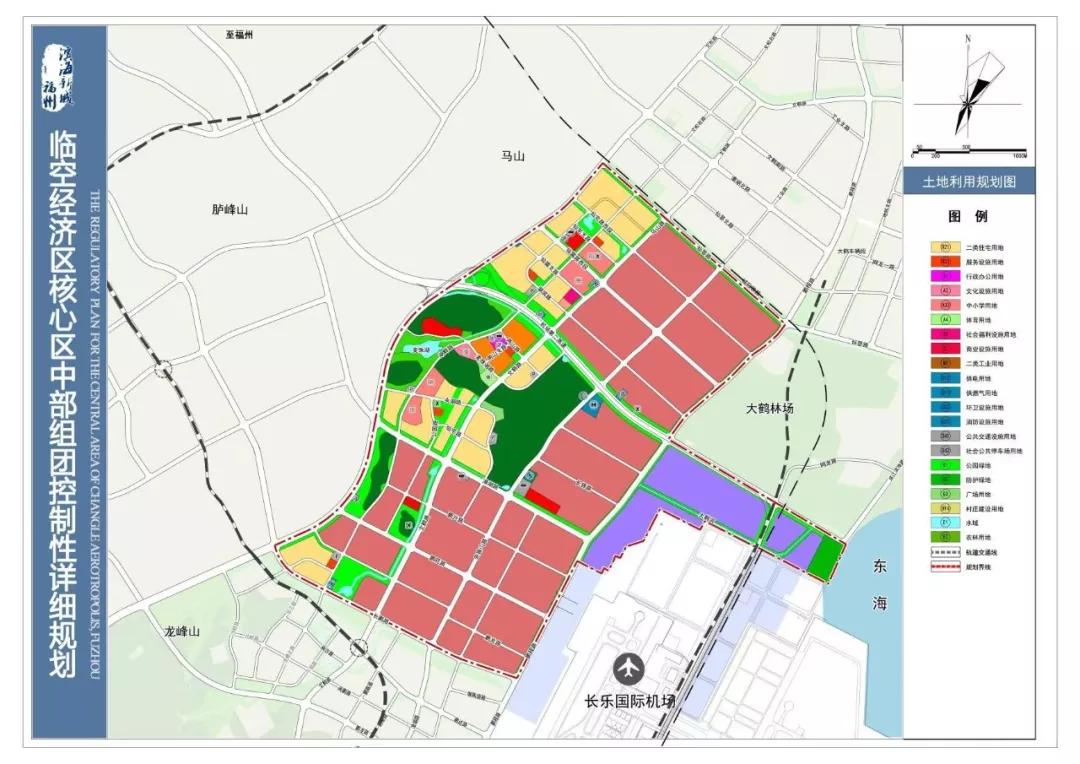Click the 至福州 map label

click(239, 34)
